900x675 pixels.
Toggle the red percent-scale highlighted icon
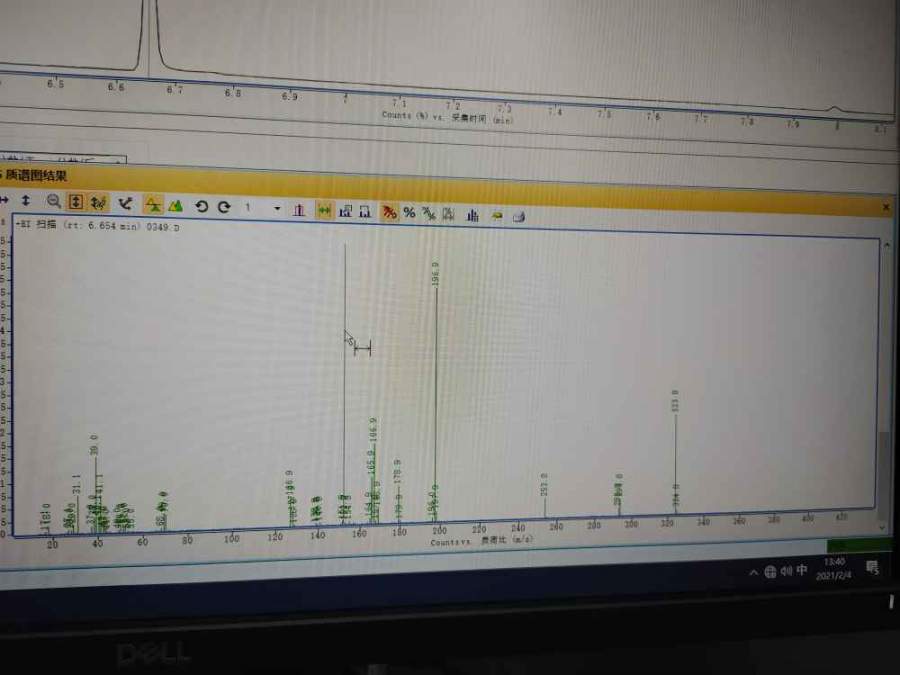pos(390,212)
